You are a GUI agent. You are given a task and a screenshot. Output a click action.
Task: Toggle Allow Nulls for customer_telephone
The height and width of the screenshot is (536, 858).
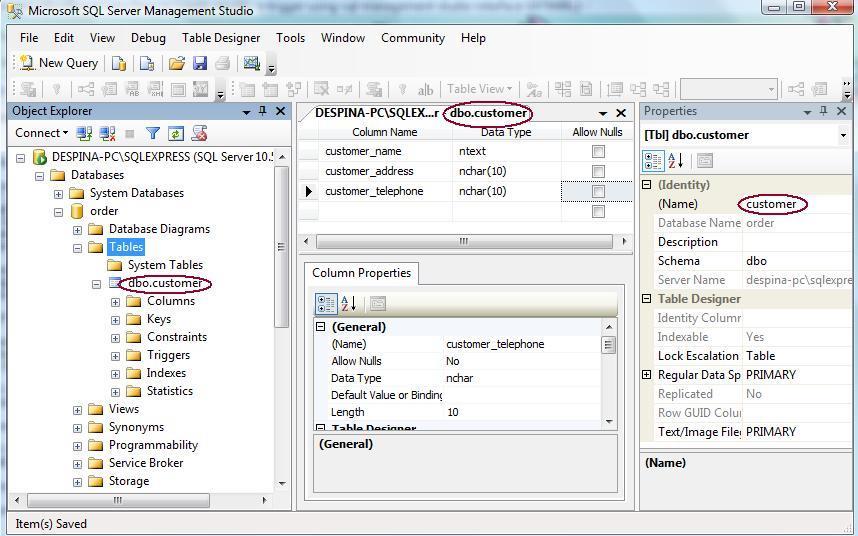point(598,191)
